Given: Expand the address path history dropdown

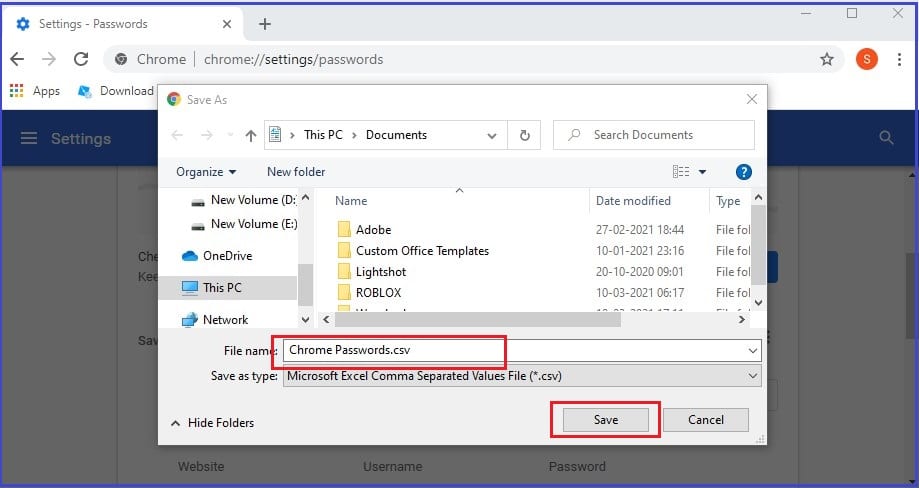Looking at the screenshot, I should tap(492, 135).
